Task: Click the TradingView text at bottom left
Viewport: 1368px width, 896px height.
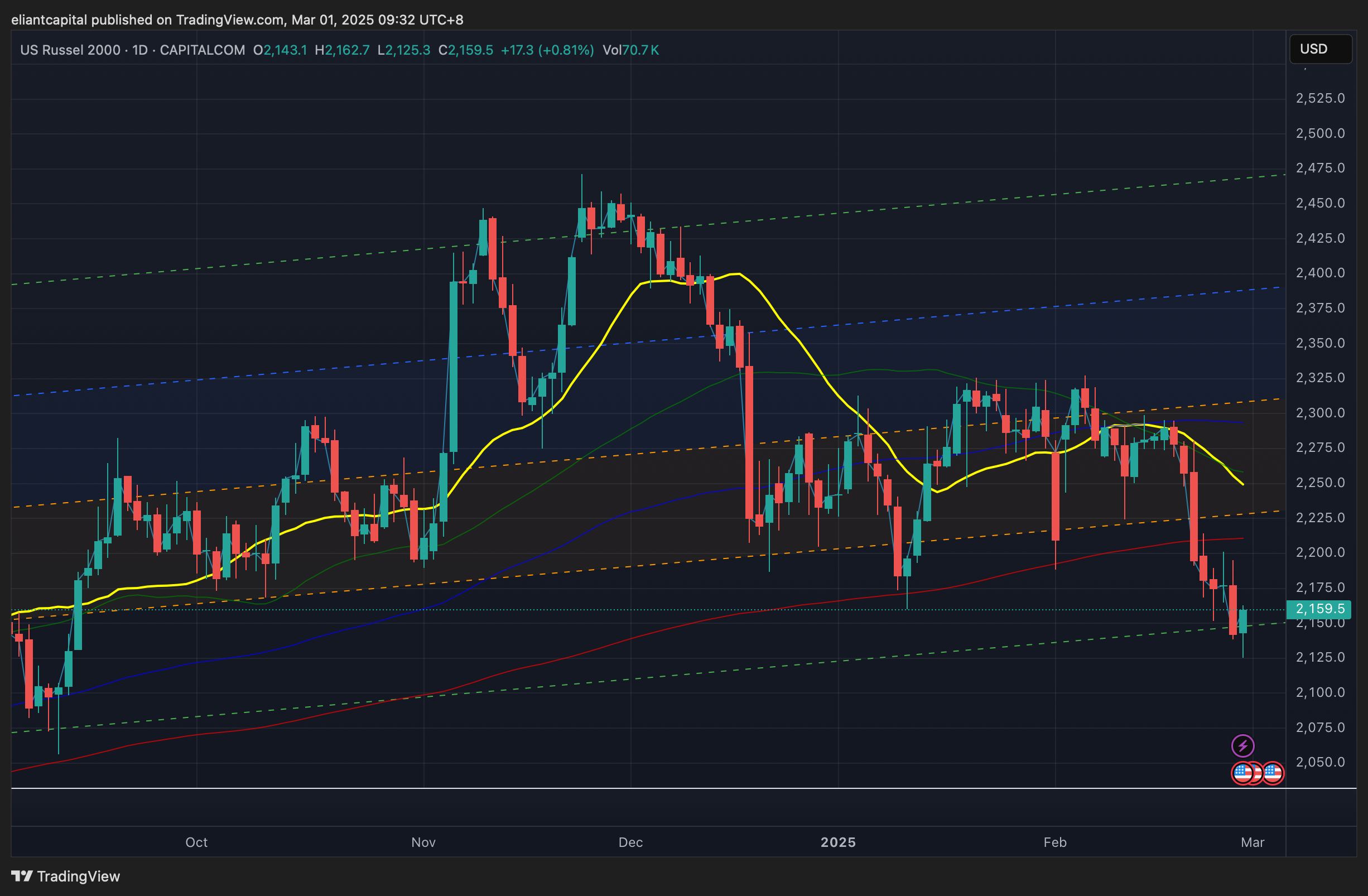Action: (79, 876)
